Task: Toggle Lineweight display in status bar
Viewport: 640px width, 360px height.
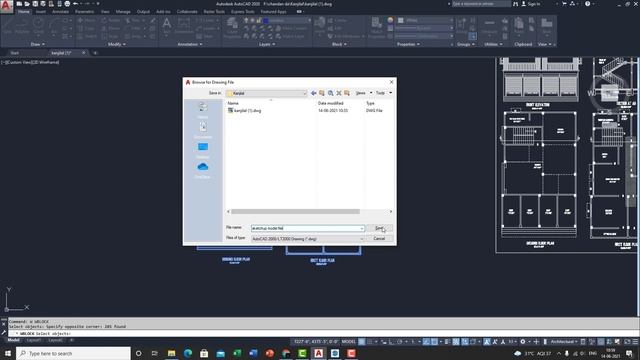Action: 447,342
